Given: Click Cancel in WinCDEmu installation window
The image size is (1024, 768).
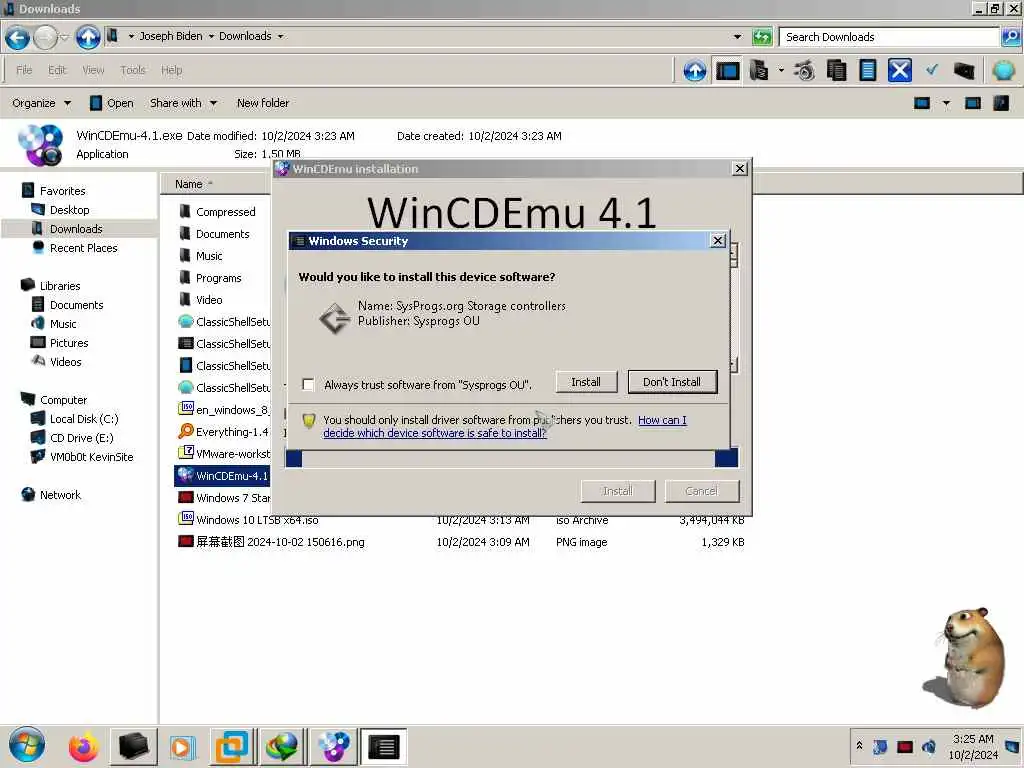Looking at the screenshot, I should coord(701,491).
